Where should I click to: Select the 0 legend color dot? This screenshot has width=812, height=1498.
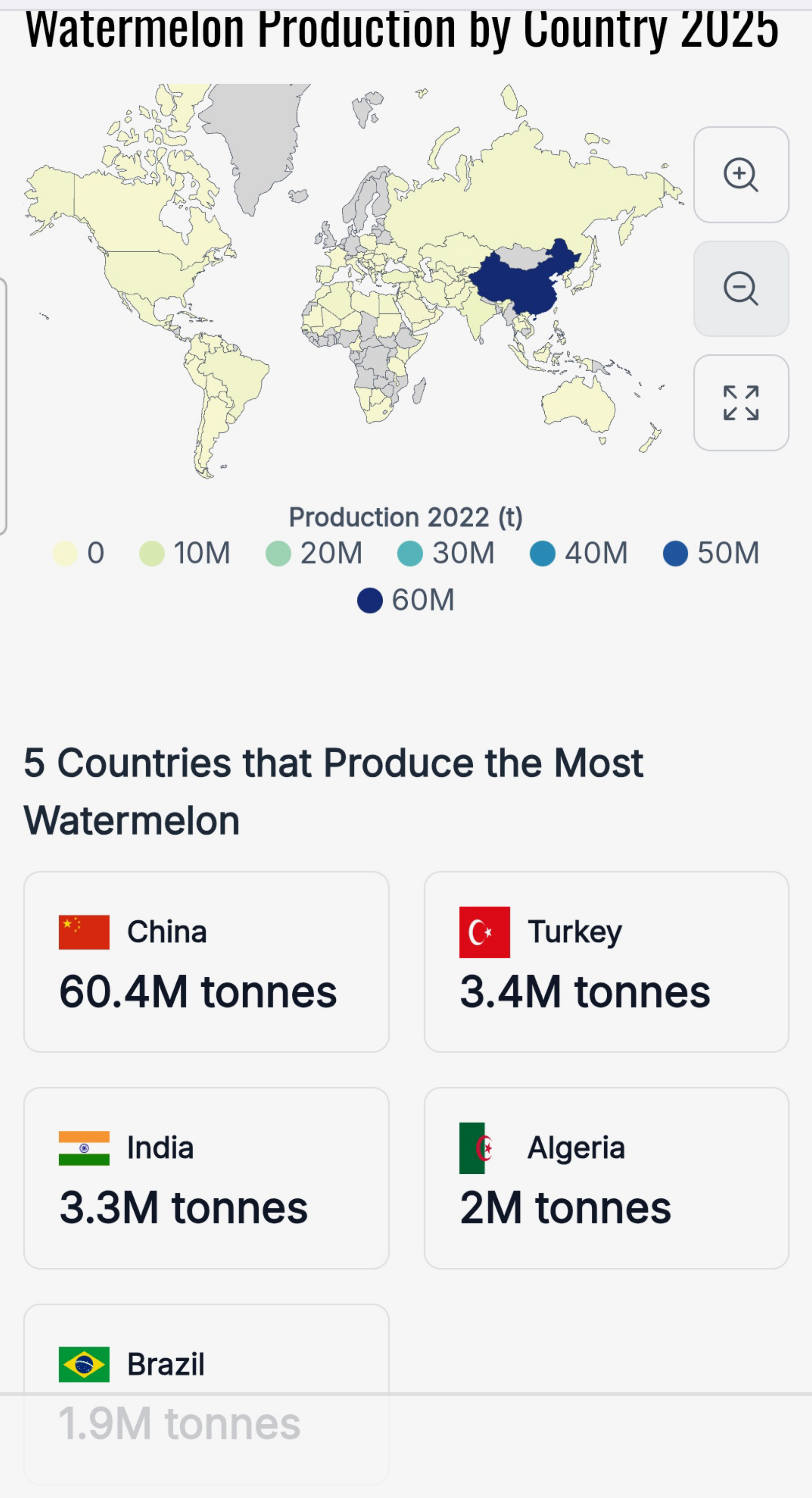click(x=65, y=553)
